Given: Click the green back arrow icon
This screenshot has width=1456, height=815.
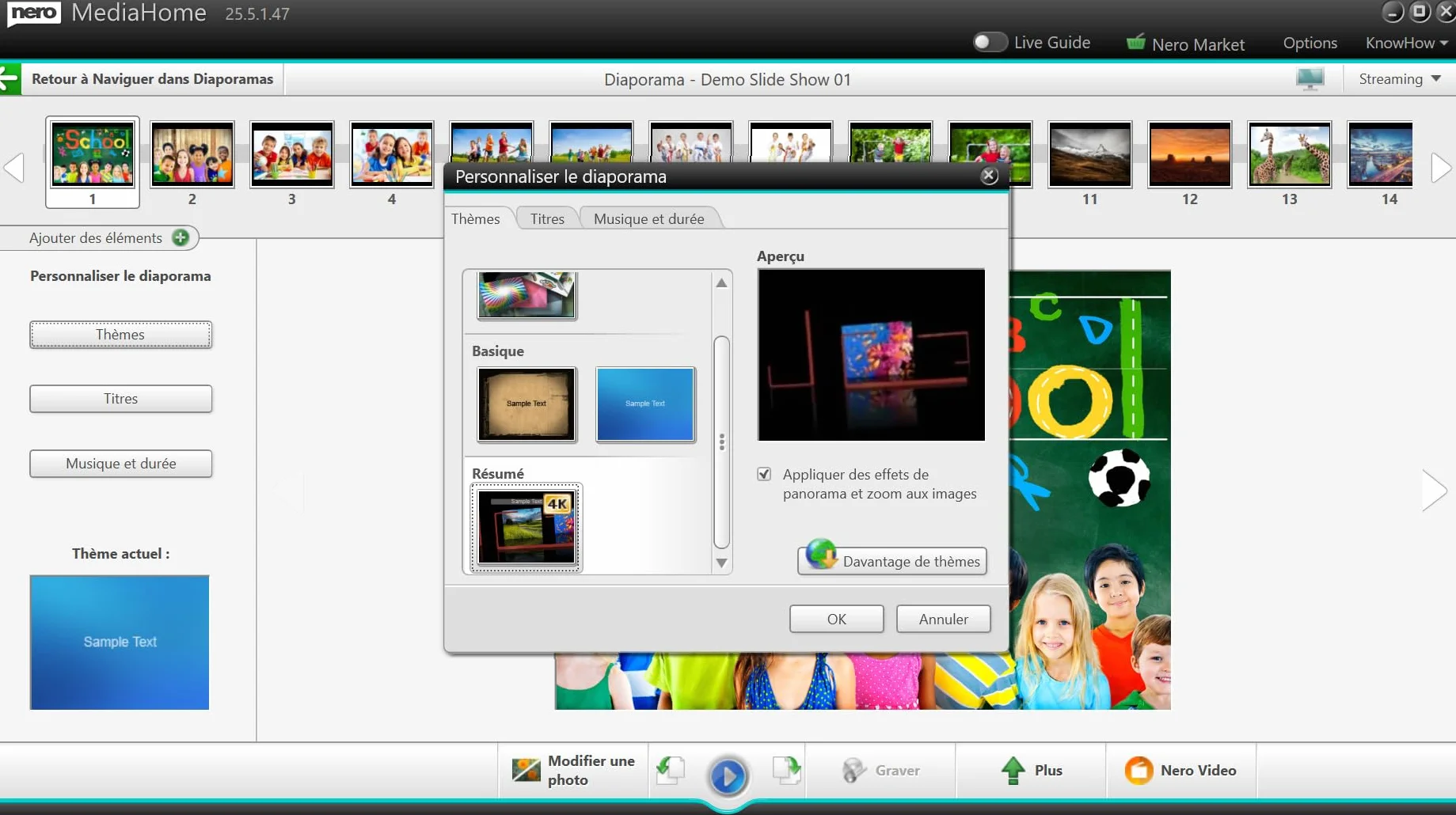Looking at the screenshot, I should (x=10, y=79).
